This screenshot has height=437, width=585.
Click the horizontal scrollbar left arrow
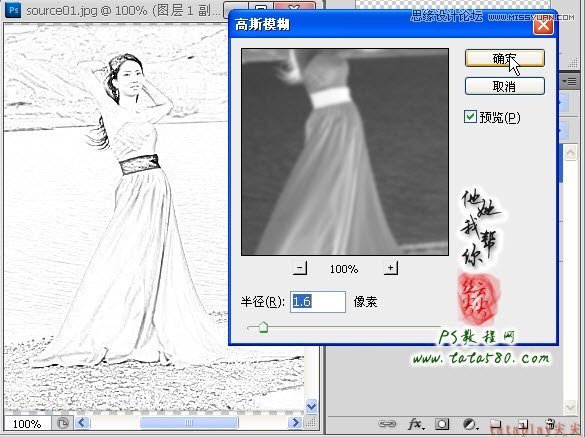[x=82, y=423]
